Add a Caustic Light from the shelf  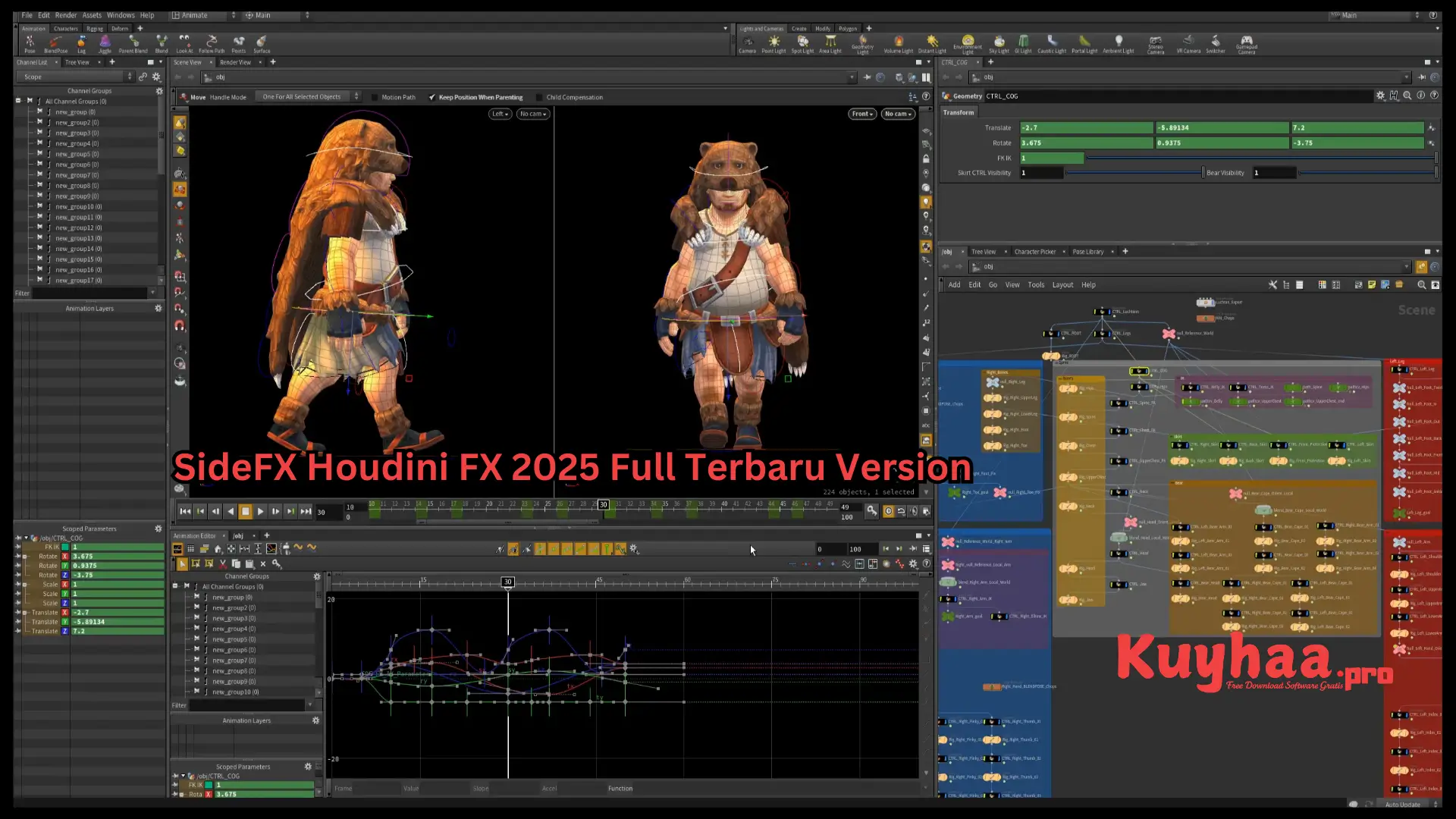[x=1052, y=42]
